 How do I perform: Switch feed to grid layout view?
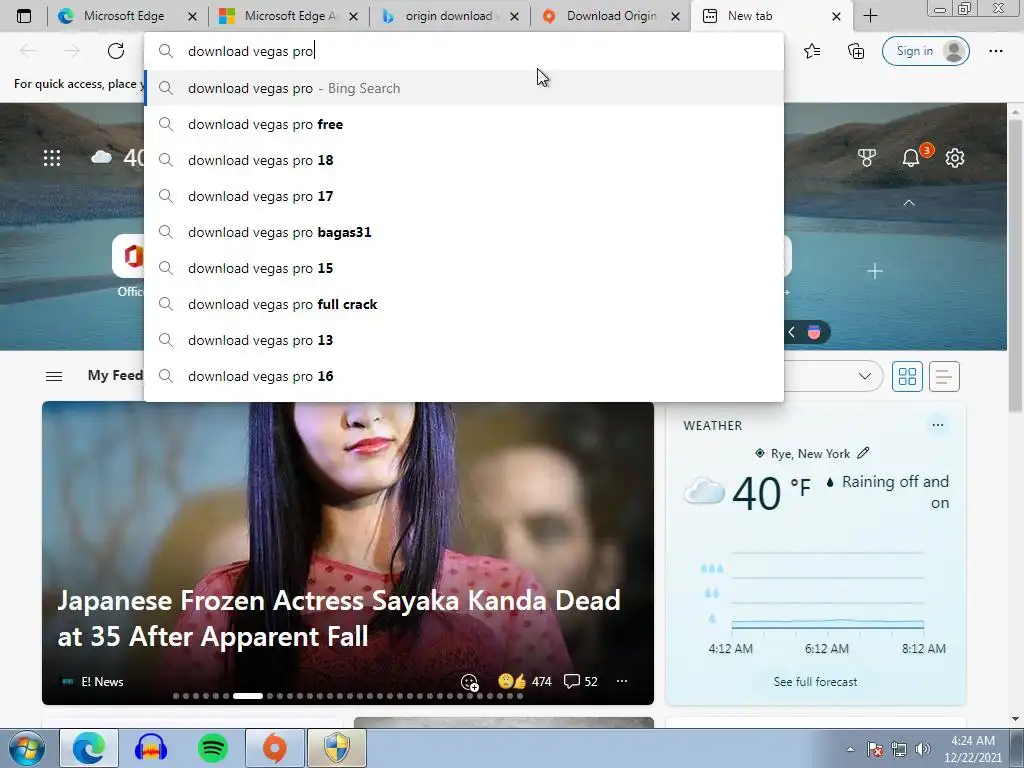907,376
